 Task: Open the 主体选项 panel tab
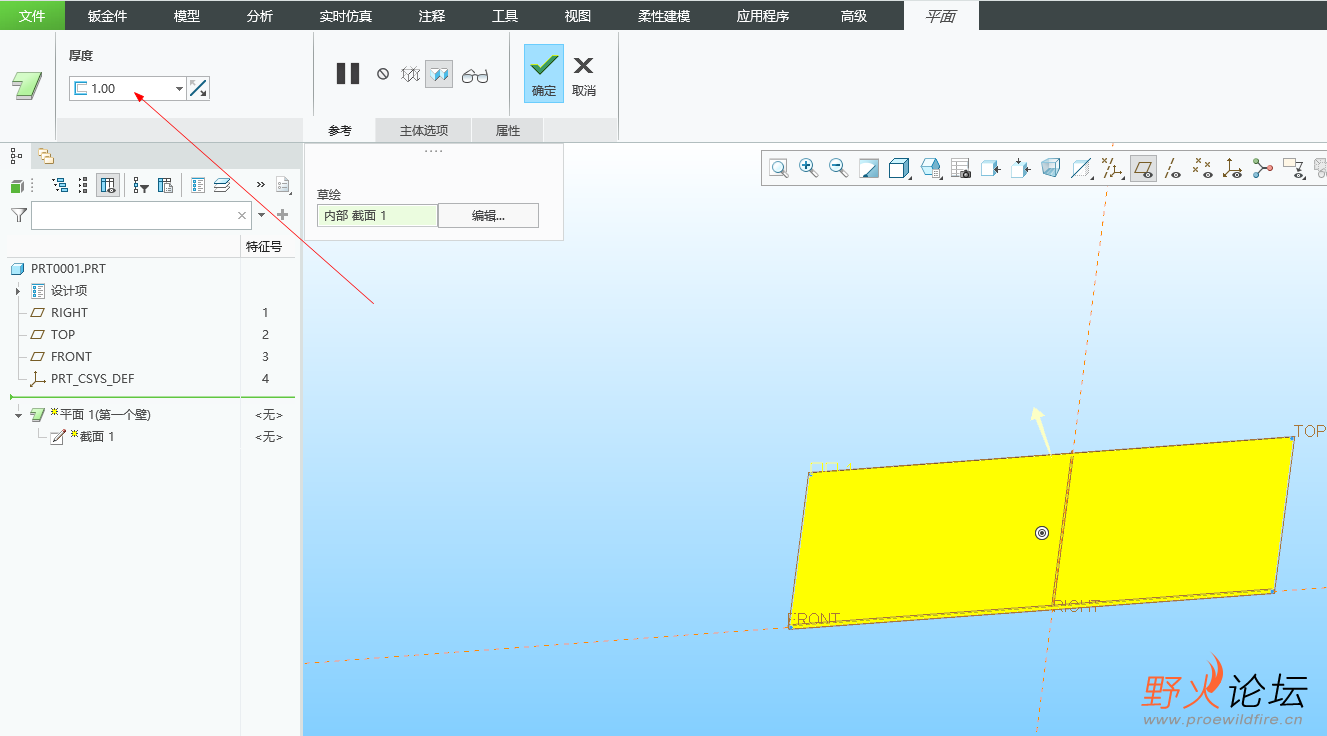(x=424, y=130)
